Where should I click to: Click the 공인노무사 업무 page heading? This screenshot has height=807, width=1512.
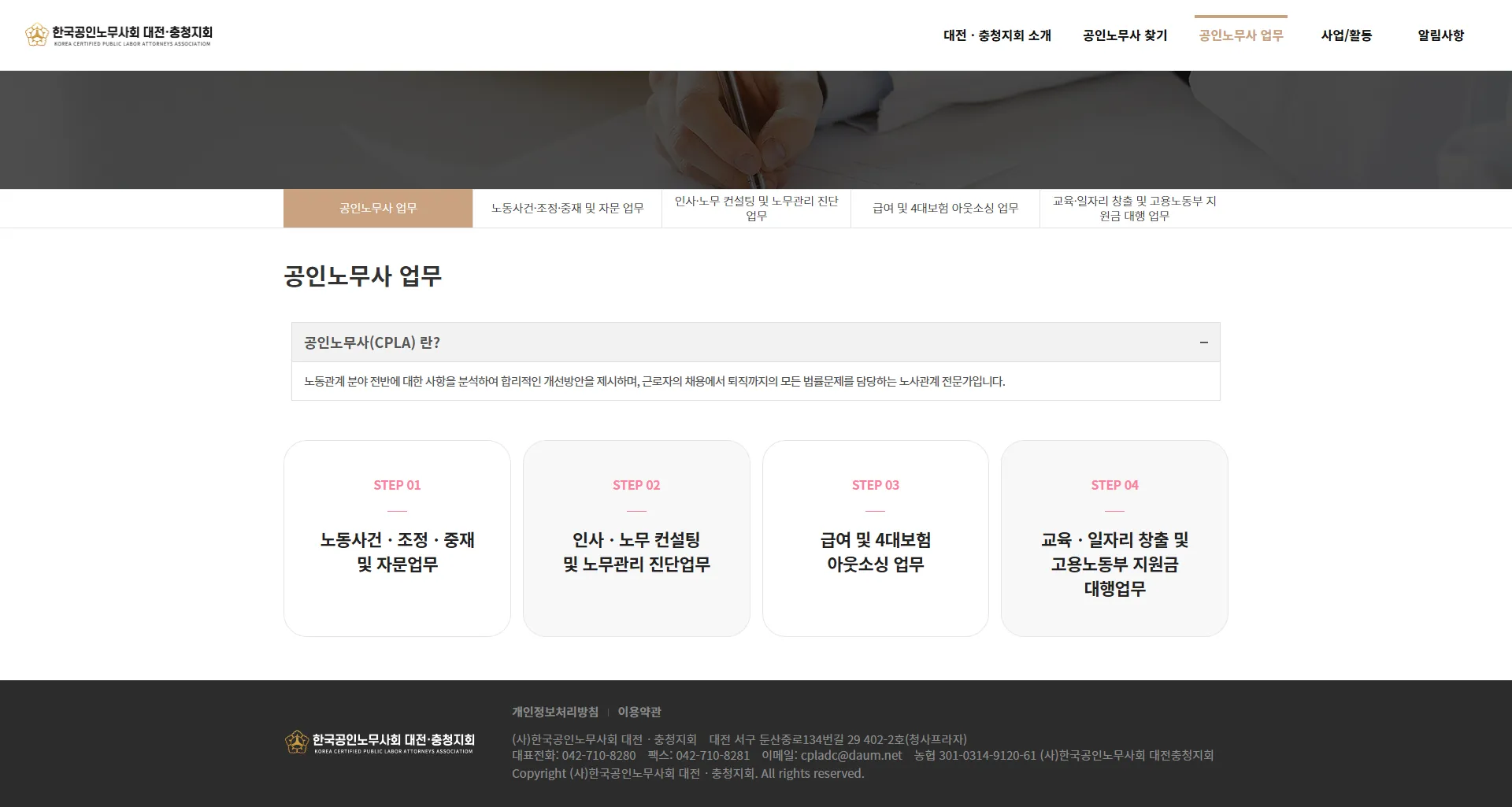click(x=362, y=276)
